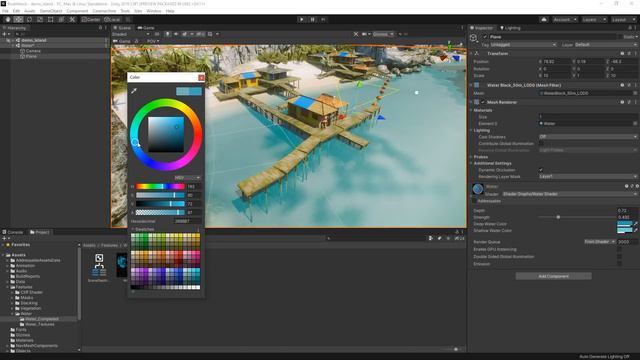Open the Cast Shadows dropdown
640x360 pixels.
[x=588, y=137]
